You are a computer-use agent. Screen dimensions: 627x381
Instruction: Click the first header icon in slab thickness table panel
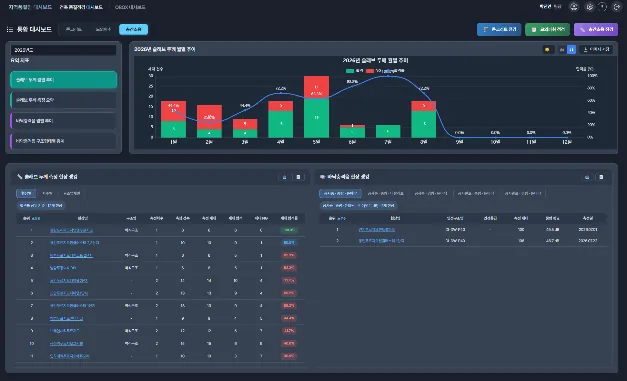click(x=285, y=177)
